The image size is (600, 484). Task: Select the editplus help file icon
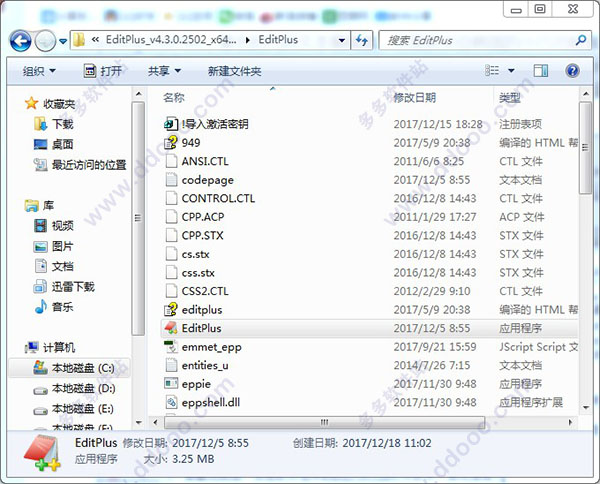171,310
